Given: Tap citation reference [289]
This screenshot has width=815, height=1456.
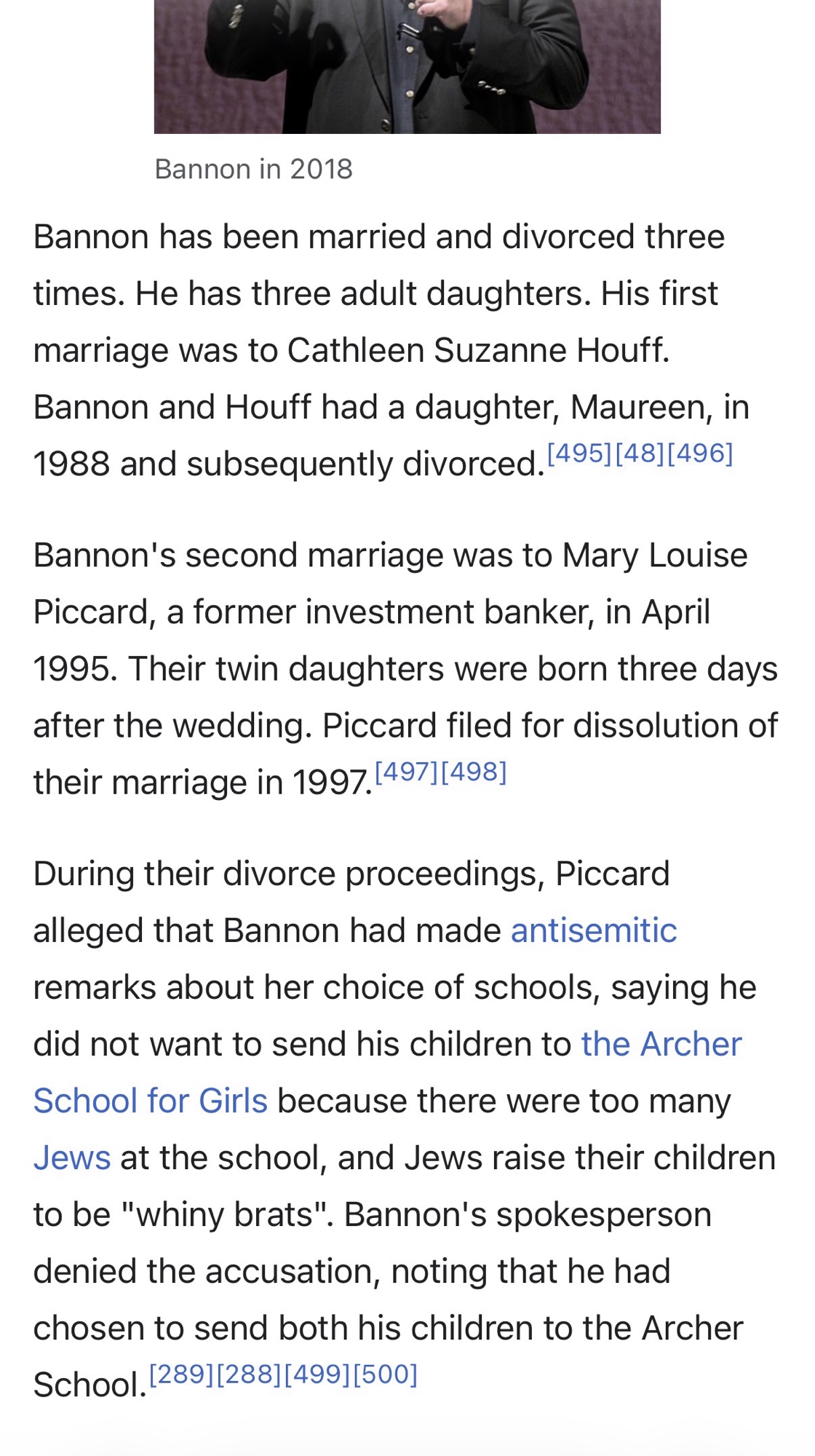Looking at the screenshot, I should pos(181,1374).
